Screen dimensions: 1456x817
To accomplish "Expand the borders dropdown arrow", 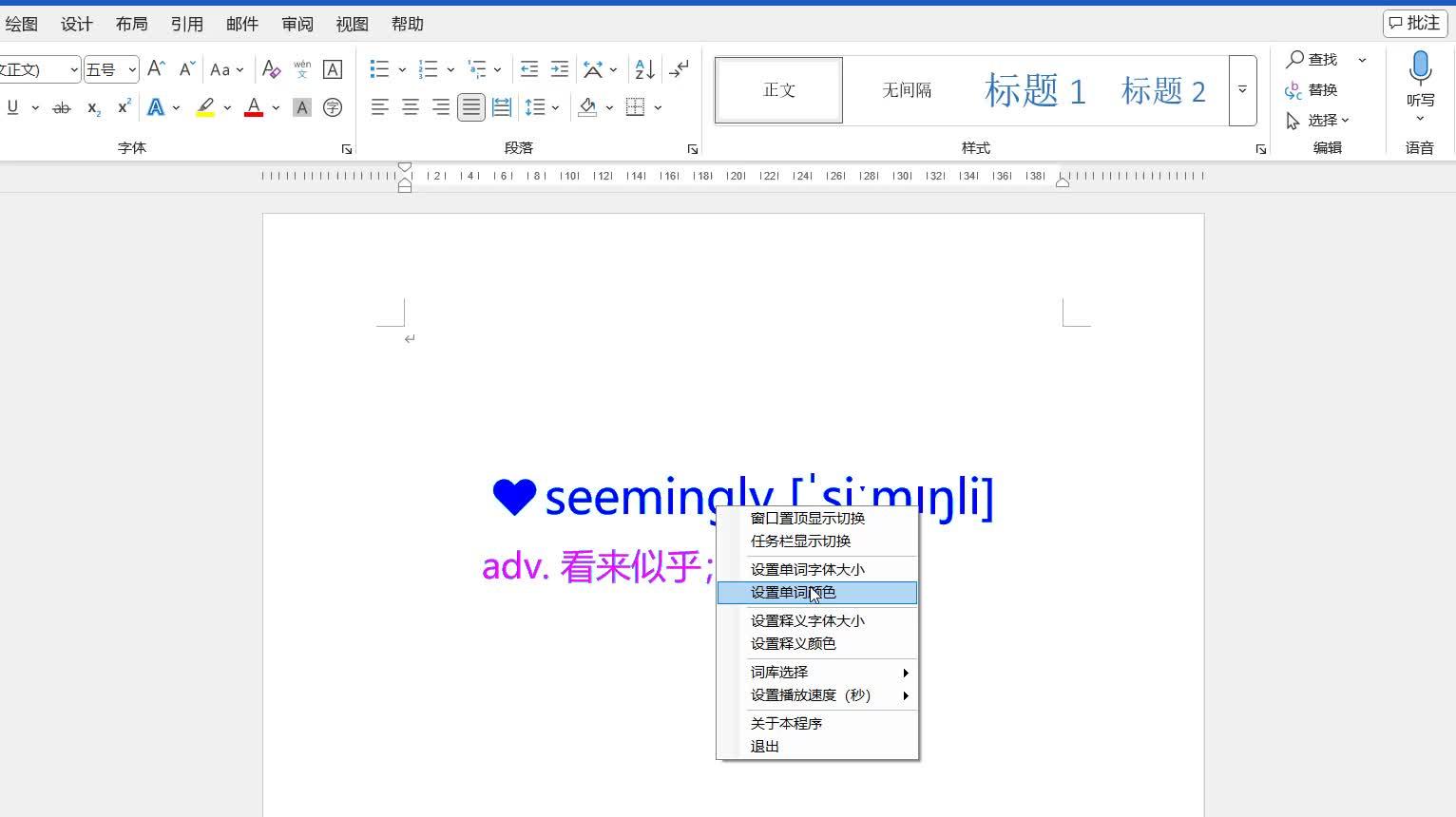I will pos(658,107).
